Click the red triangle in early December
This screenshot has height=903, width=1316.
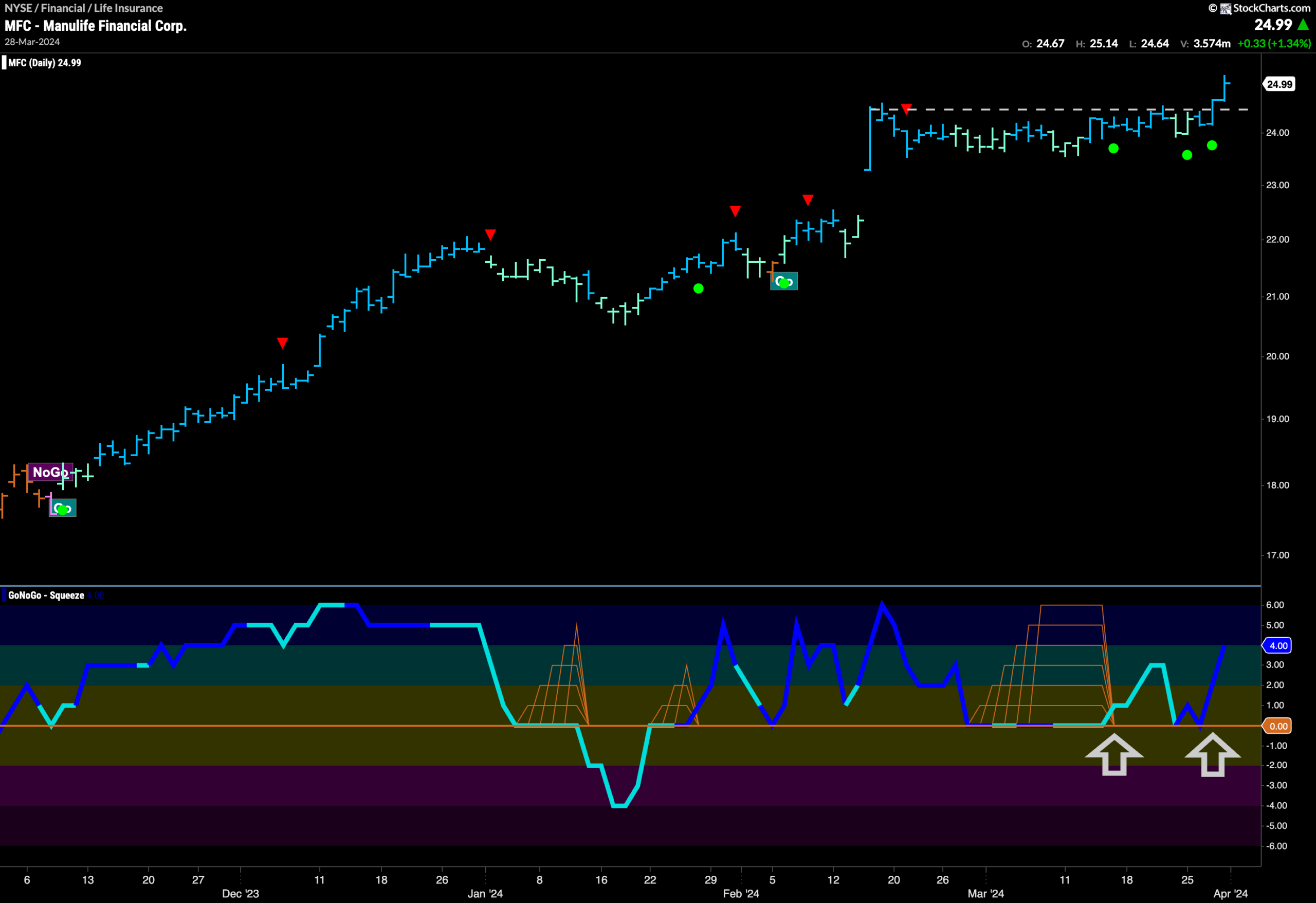tap(283, 342)
